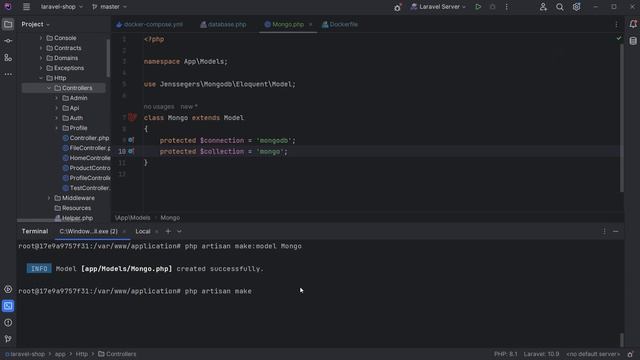The width and height of the screenshot is (640, 360).
Task: Click the \App\Models breadcrumb
Action: click(x=133, y=218)
